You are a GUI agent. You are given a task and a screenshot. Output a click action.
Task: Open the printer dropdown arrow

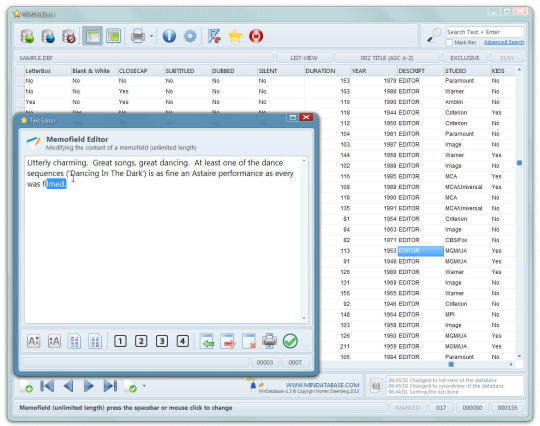(x=151, y=36)
